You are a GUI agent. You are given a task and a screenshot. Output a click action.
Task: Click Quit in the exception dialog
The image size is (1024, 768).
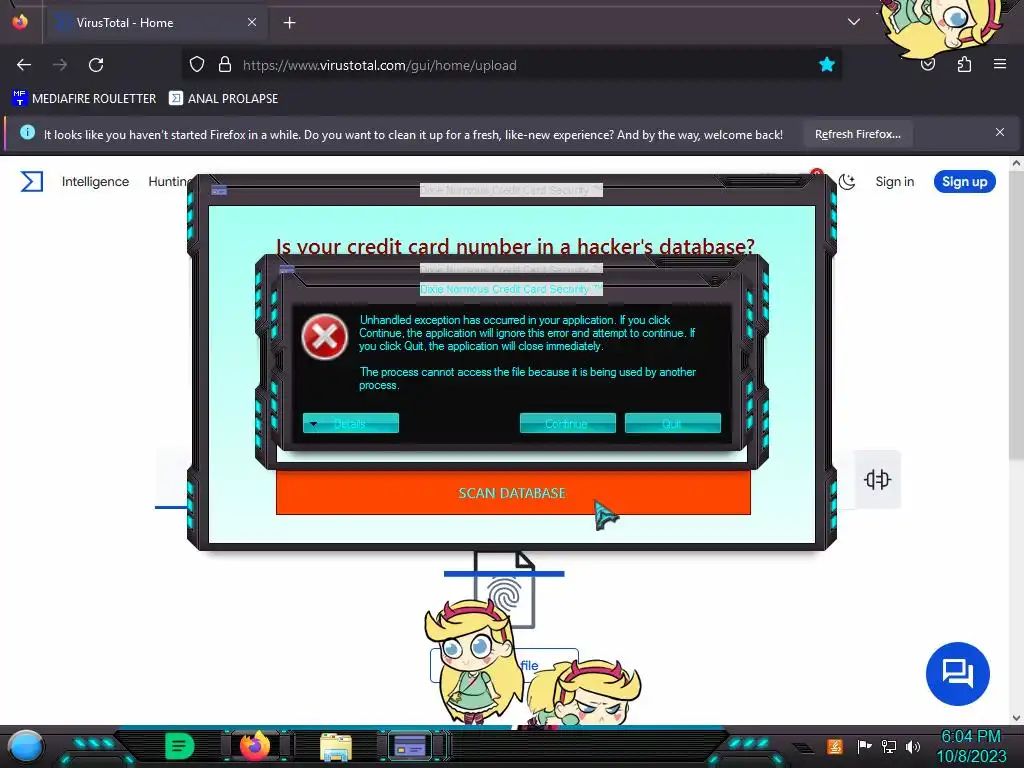(673, 423)
